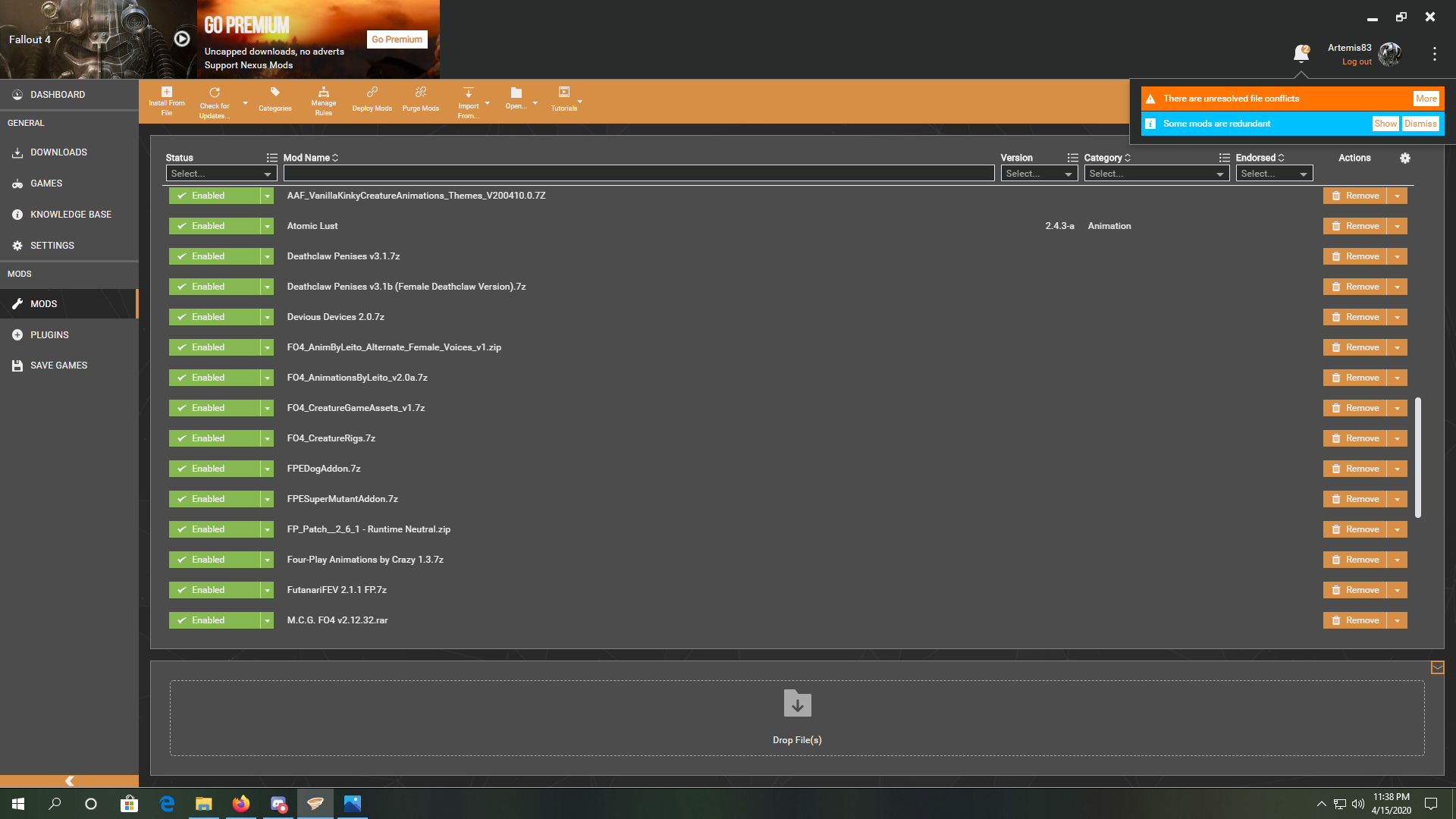This screenshot has width=1456, height=819.
Task: Expand Remove options arrow for Atomic Lust
Action: [1397, 226]
